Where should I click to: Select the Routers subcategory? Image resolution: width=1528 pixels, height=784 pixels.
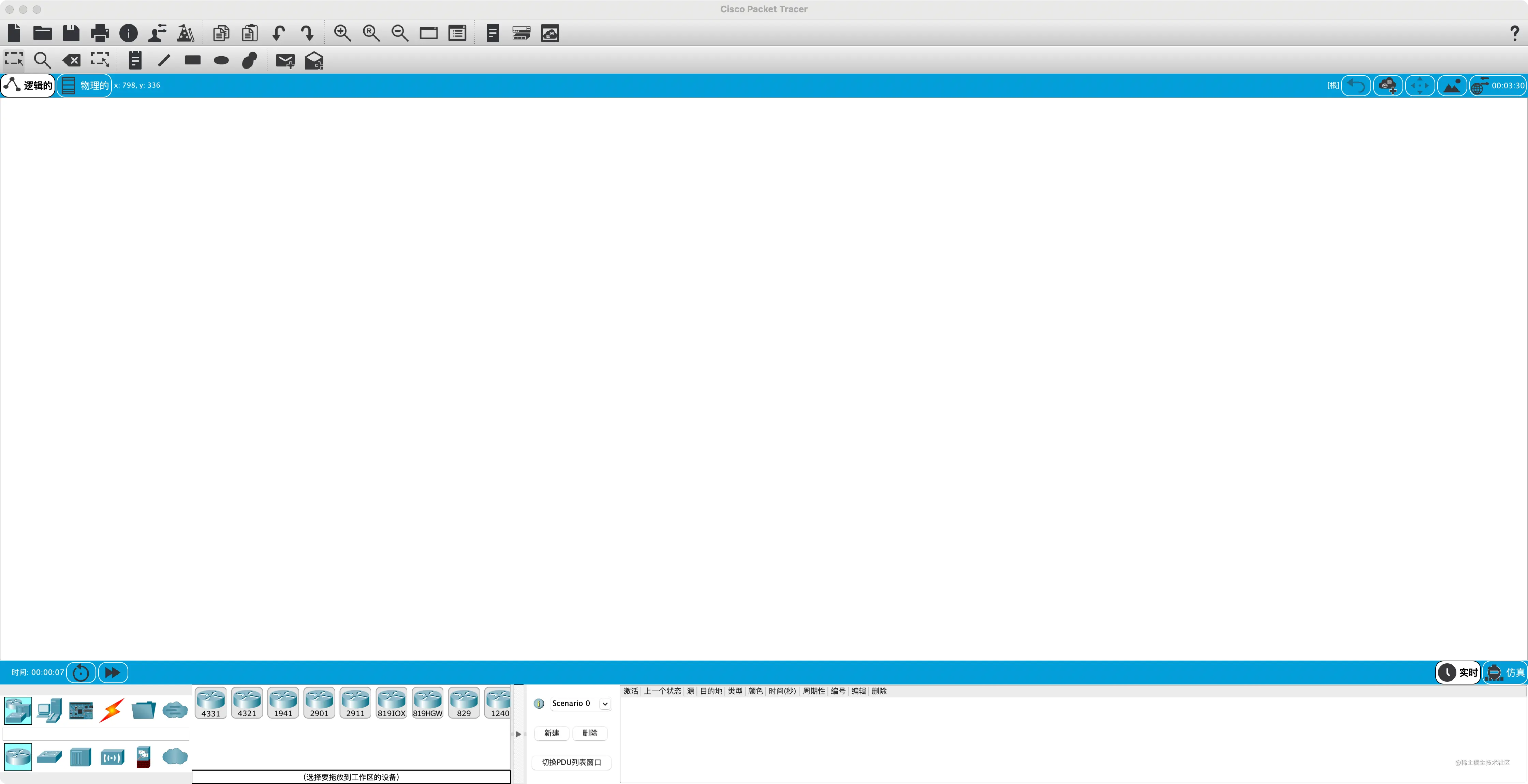coord(18,757)
